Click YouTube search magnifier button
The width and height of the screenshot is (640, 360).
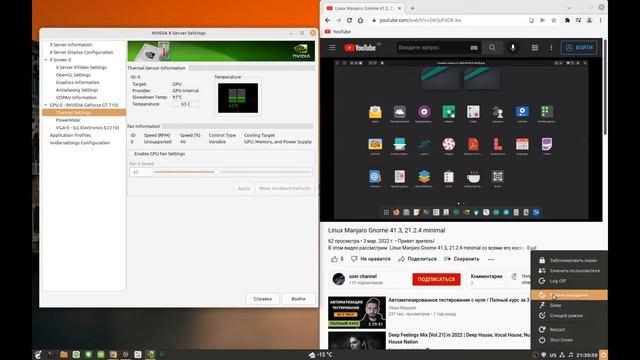click(492, 48)
